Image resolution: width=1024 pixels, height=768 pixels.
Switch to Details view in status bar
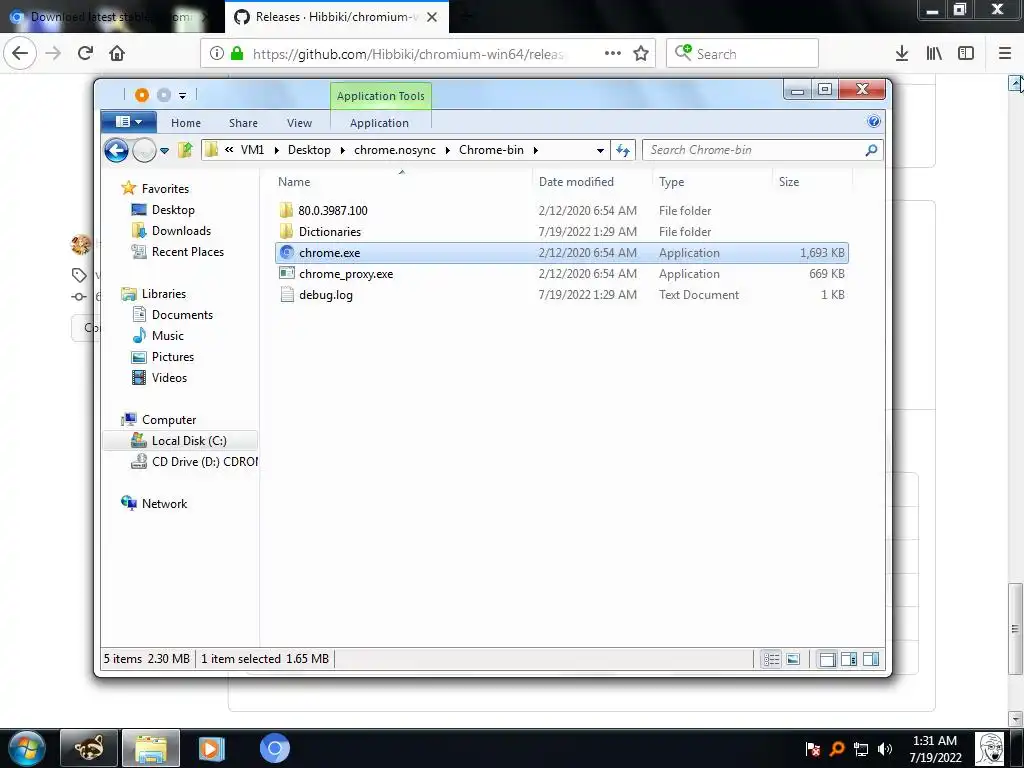(771, 659)
